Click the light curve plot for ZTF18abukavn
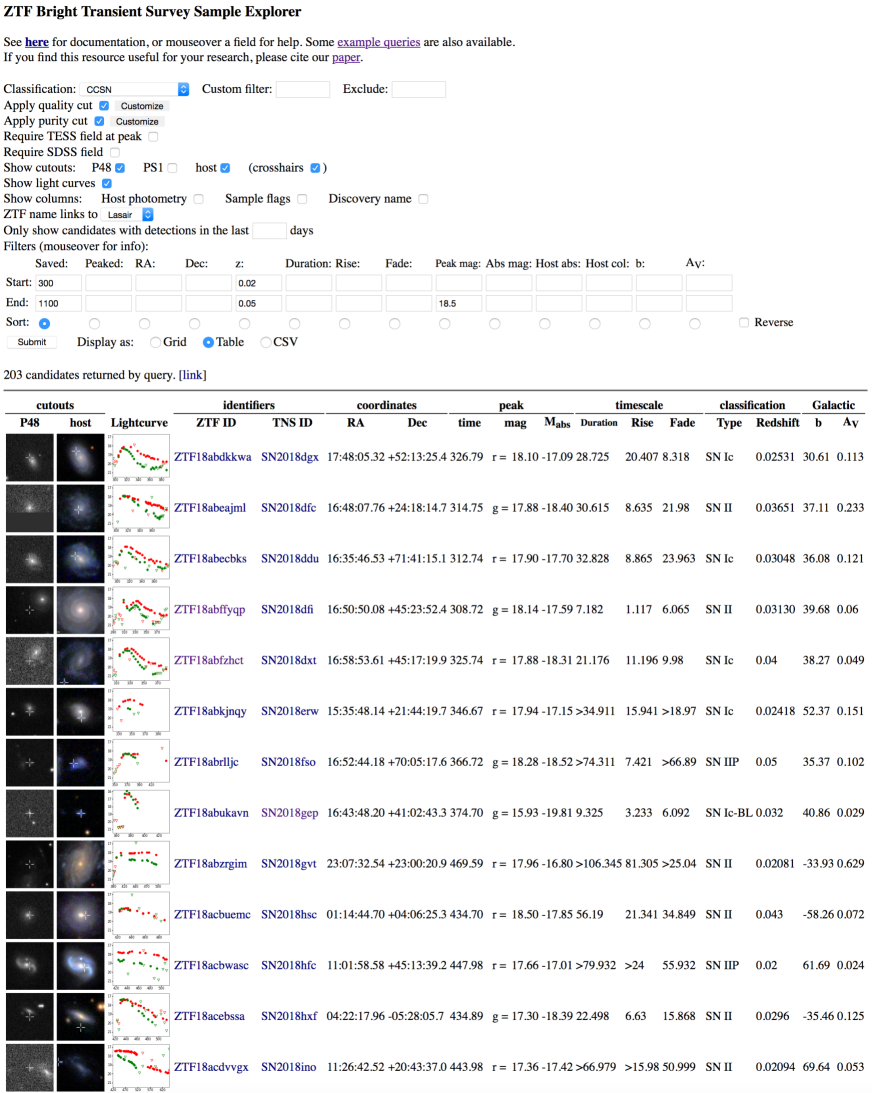Viewport: 872px width, 1093px height. 137,813
